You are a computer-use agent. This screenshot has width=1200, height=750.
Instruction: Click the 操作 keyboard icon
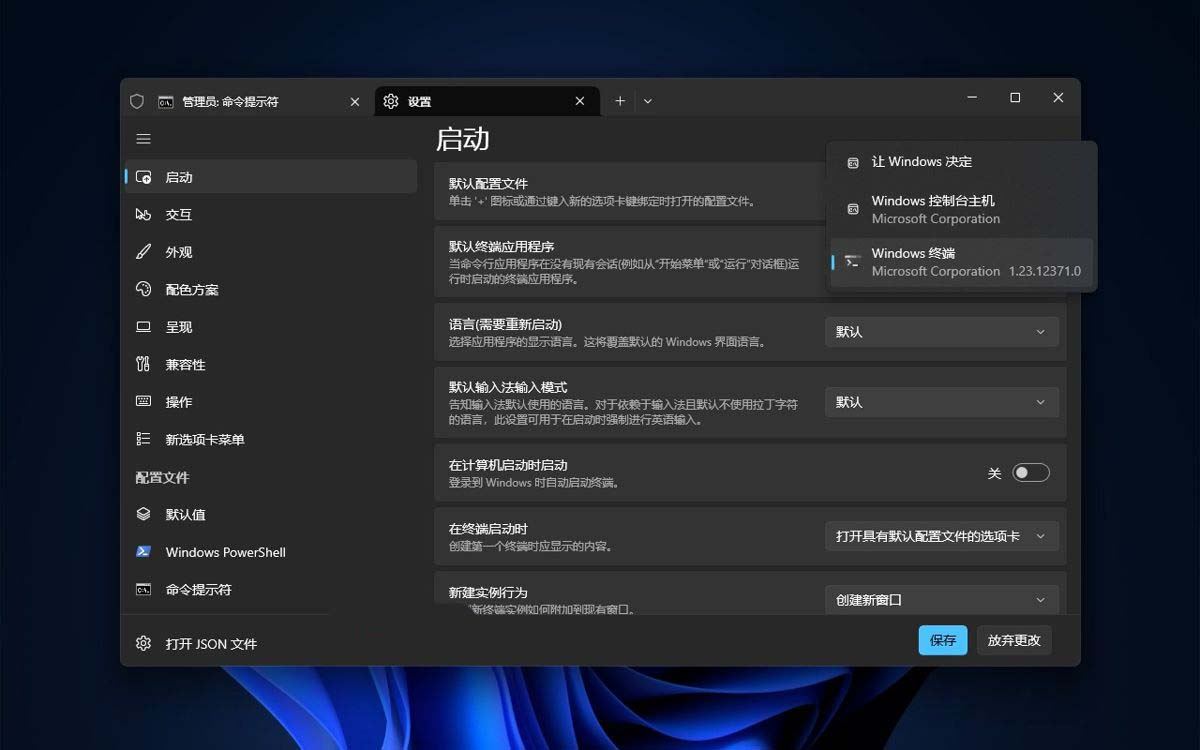pyautogui.click(x=144, y=402)
